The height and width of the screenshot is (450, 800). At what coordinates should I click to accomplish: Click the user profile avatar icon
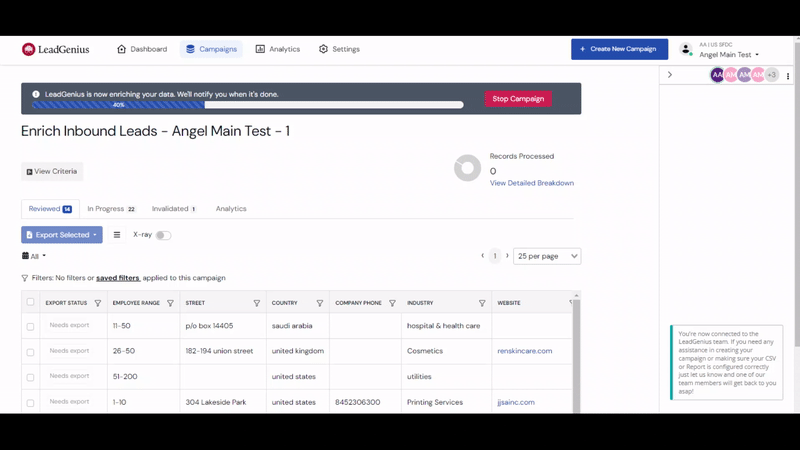click(686, 49)
